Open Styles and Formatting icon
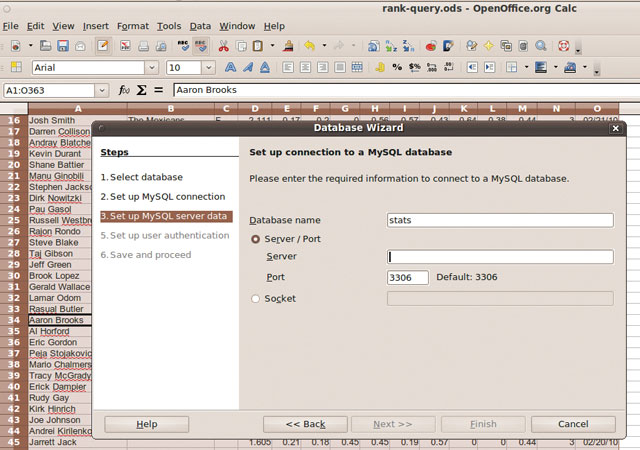This screenshot has width=640, height=450. tap(16, 67)
